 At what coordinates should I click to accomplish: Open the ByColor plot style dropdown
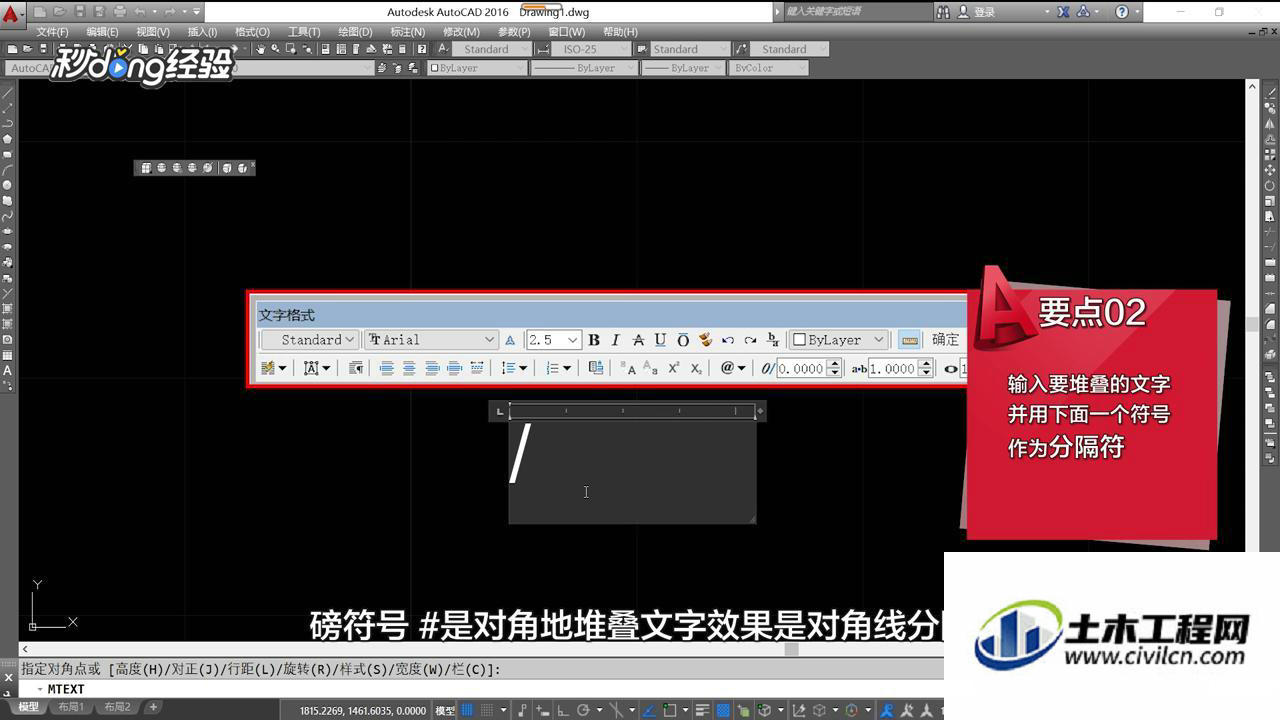click(769, 68)
